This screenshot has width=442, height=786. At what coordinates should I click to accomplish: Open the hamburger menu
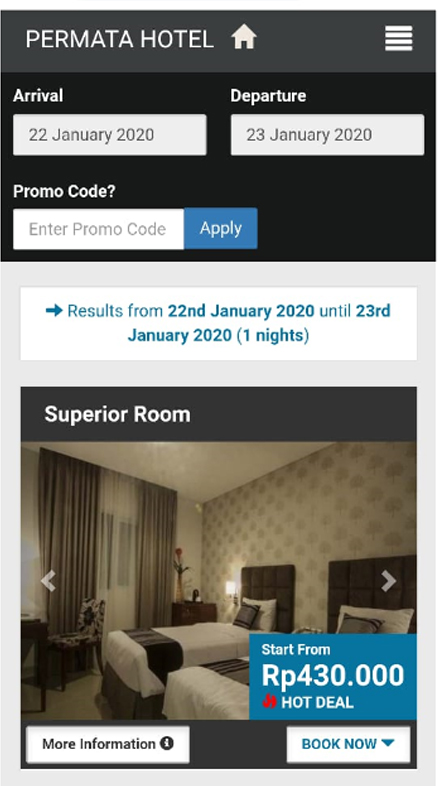[x=399, y=38]
